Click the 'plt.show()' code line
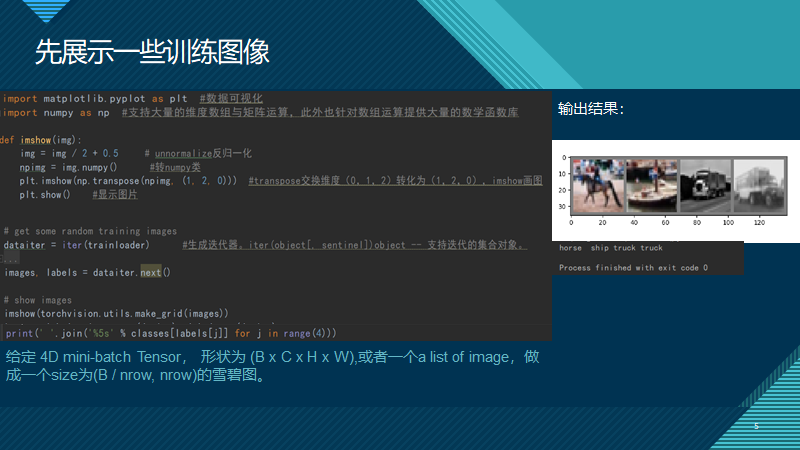800x450 pixels. (x=45, y=194)
